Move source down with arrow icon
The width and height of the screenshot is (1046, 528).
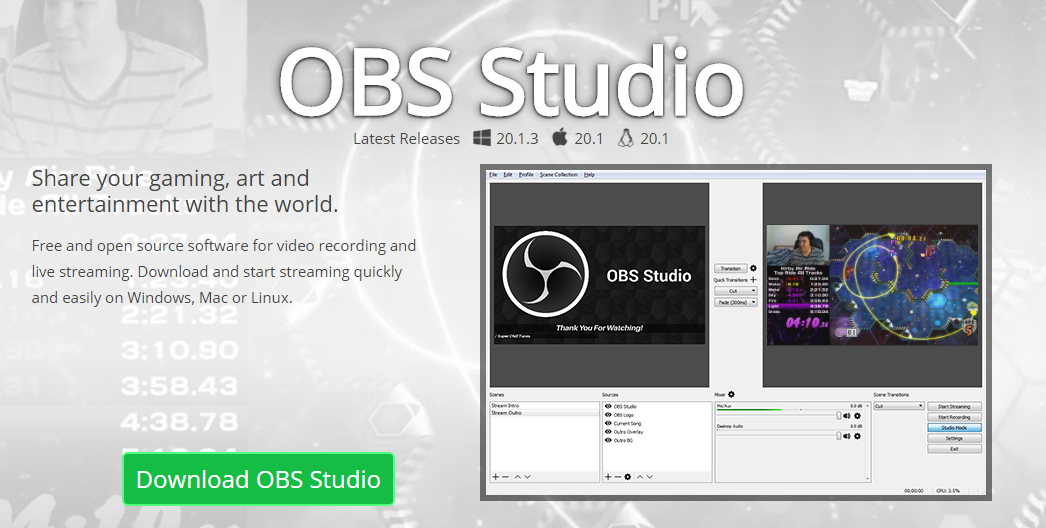[x=650, y=477]
